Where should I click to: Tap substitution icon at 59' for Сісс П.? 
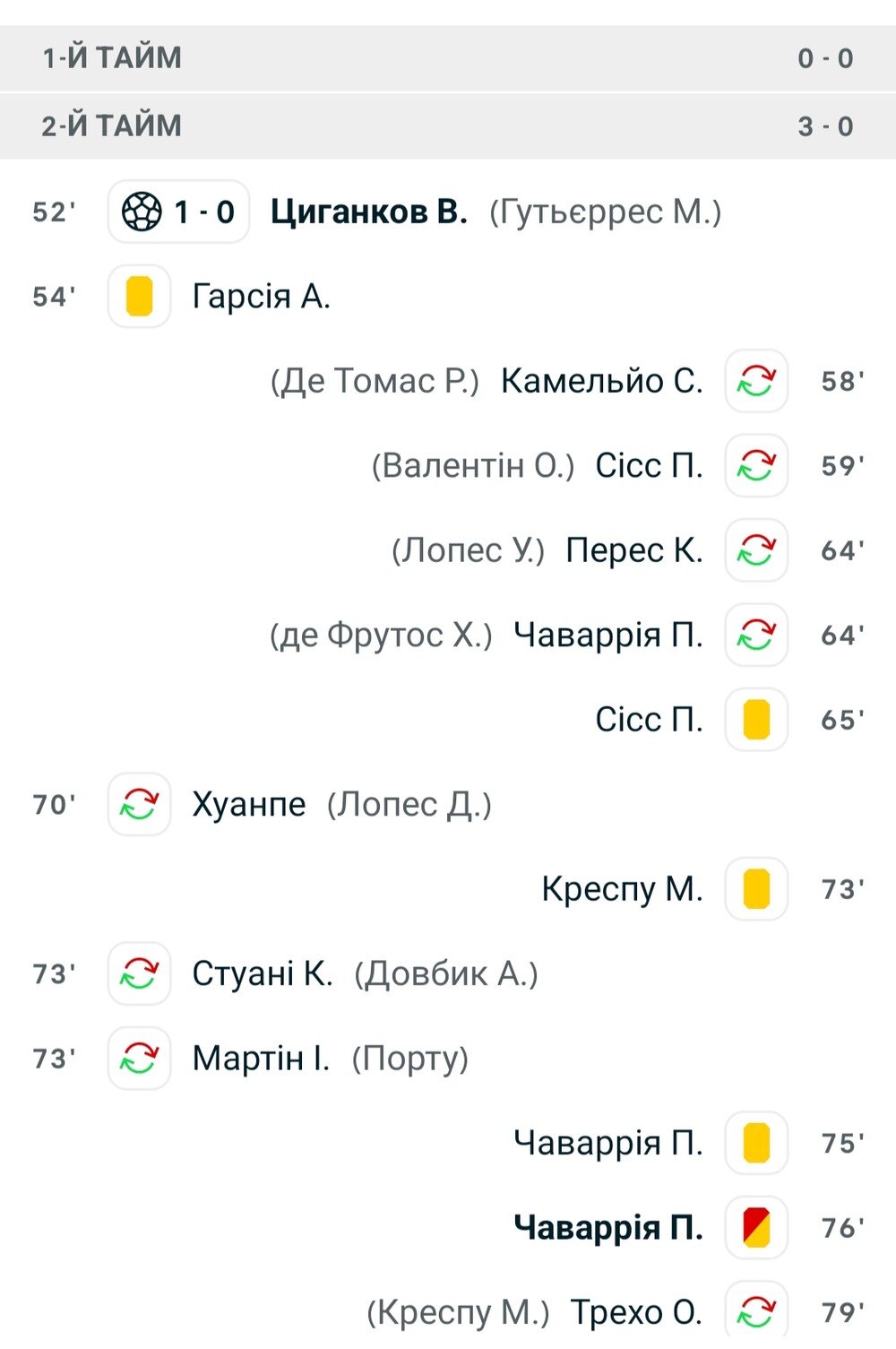(x=756, y=466)
